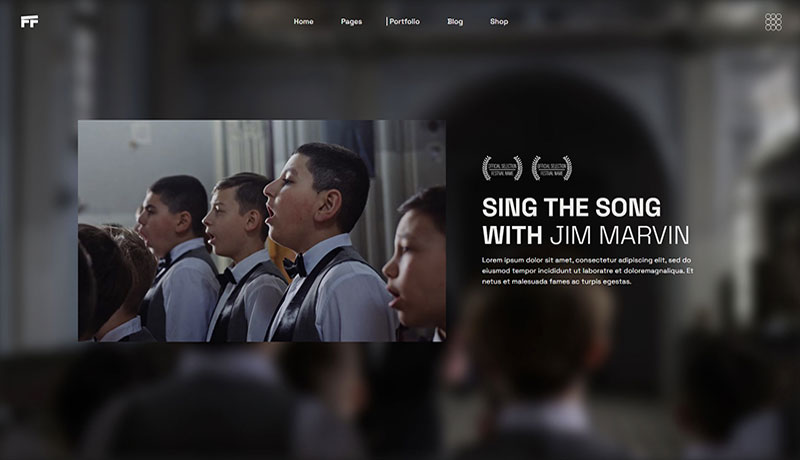
Task: Select the Portfolio navigation item
Action: tap(405, 21)
